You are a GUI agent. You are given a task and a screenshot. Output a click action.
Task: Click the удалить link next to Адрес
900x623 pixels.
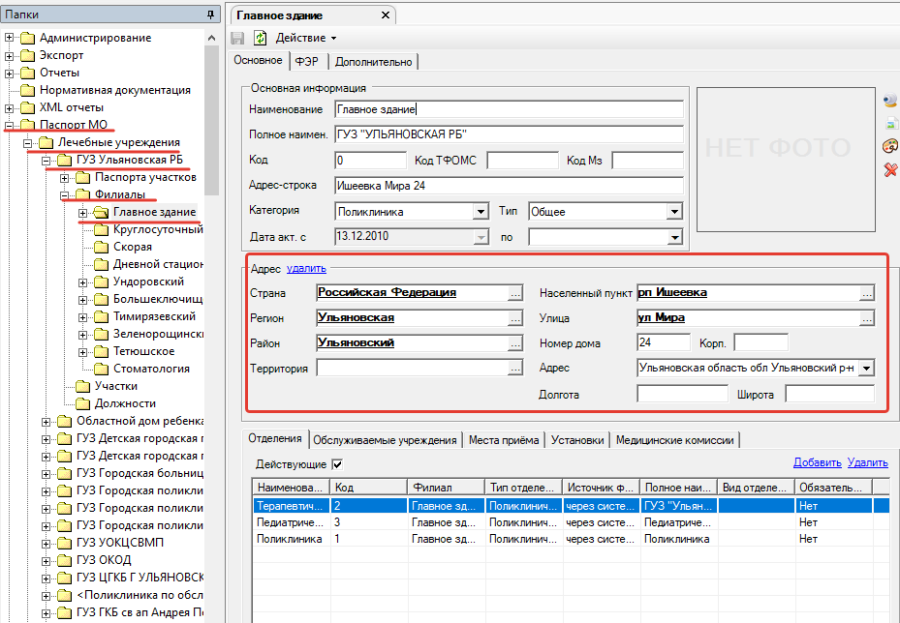306,268
